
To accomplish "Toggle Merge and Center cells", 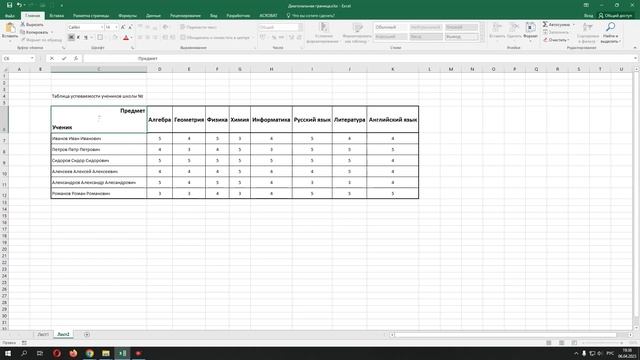I will (x=215, y=37).
